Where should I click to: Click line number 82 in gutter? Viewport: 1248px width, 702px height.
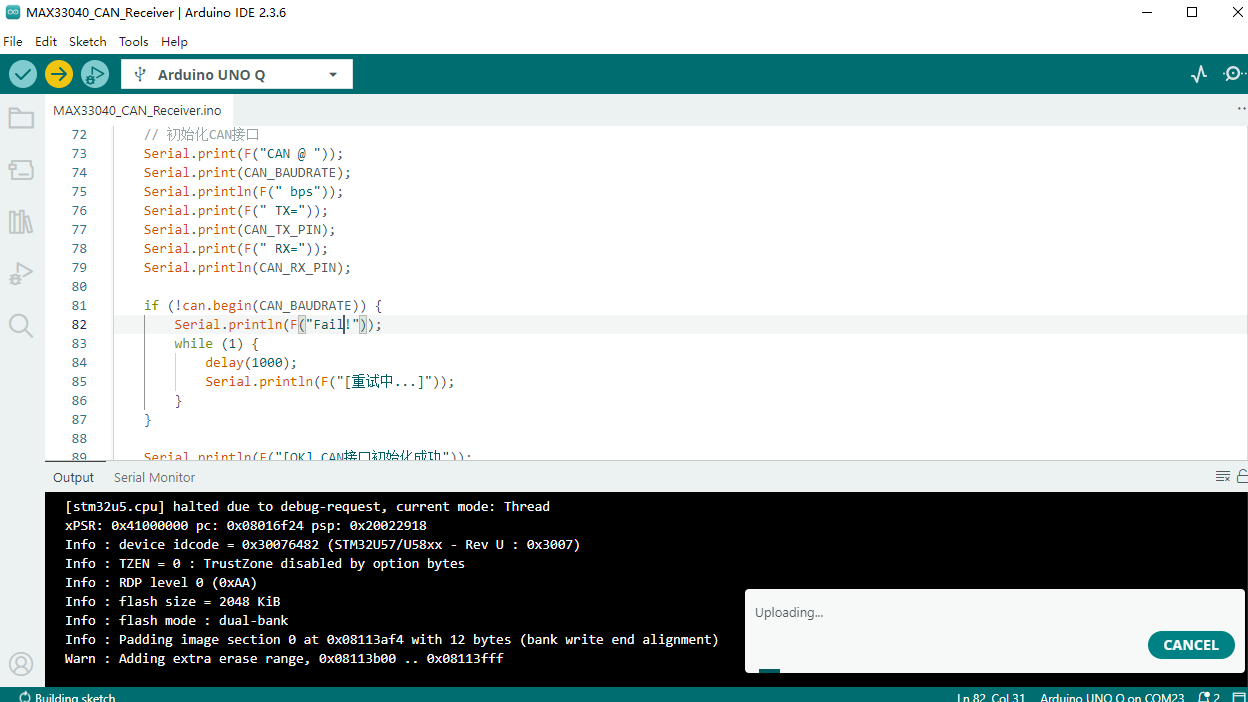(79, 325)
